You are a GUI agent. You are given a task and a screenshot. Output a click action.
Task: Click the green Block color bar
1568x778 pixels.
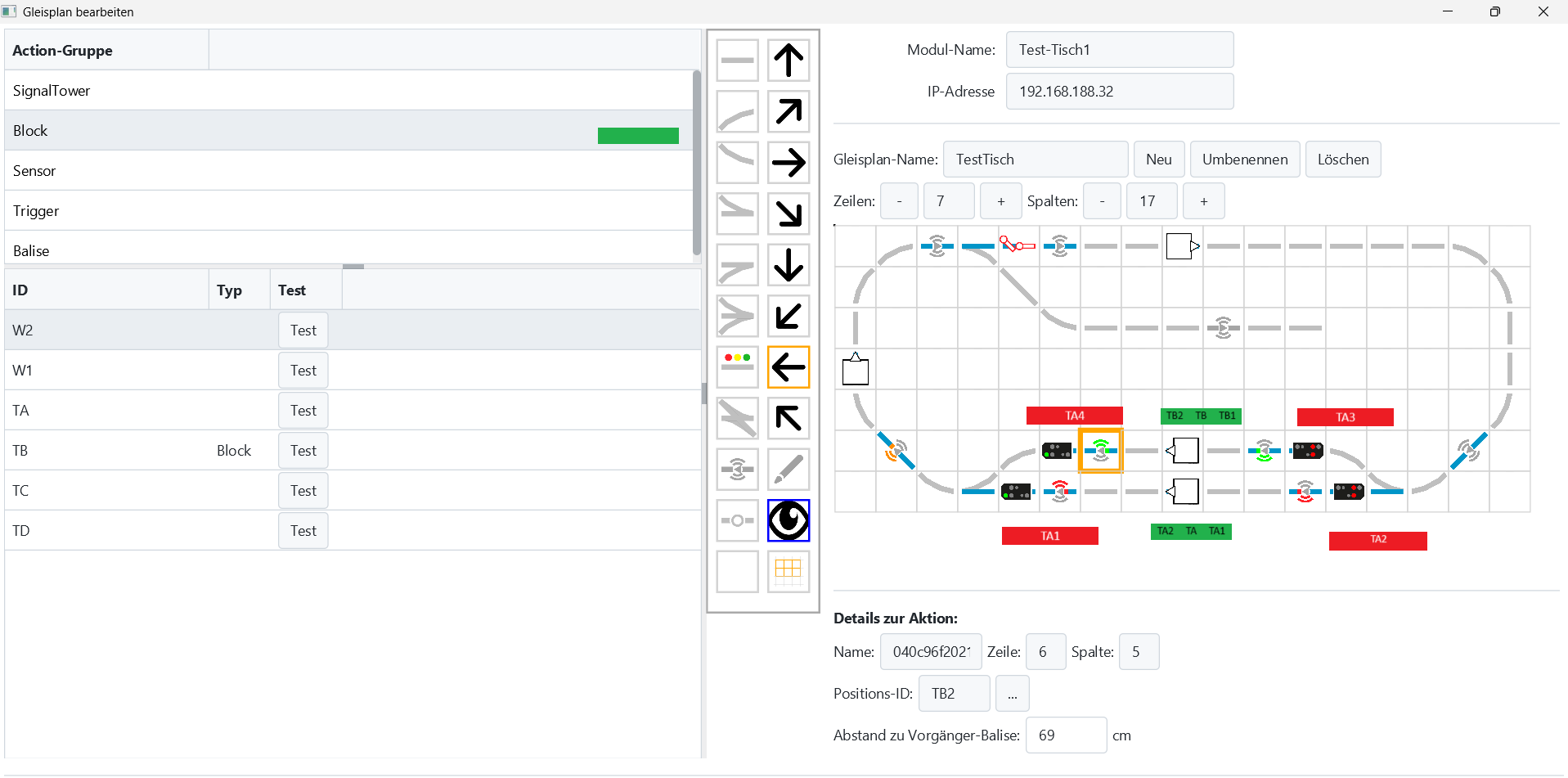coord(638,136)
